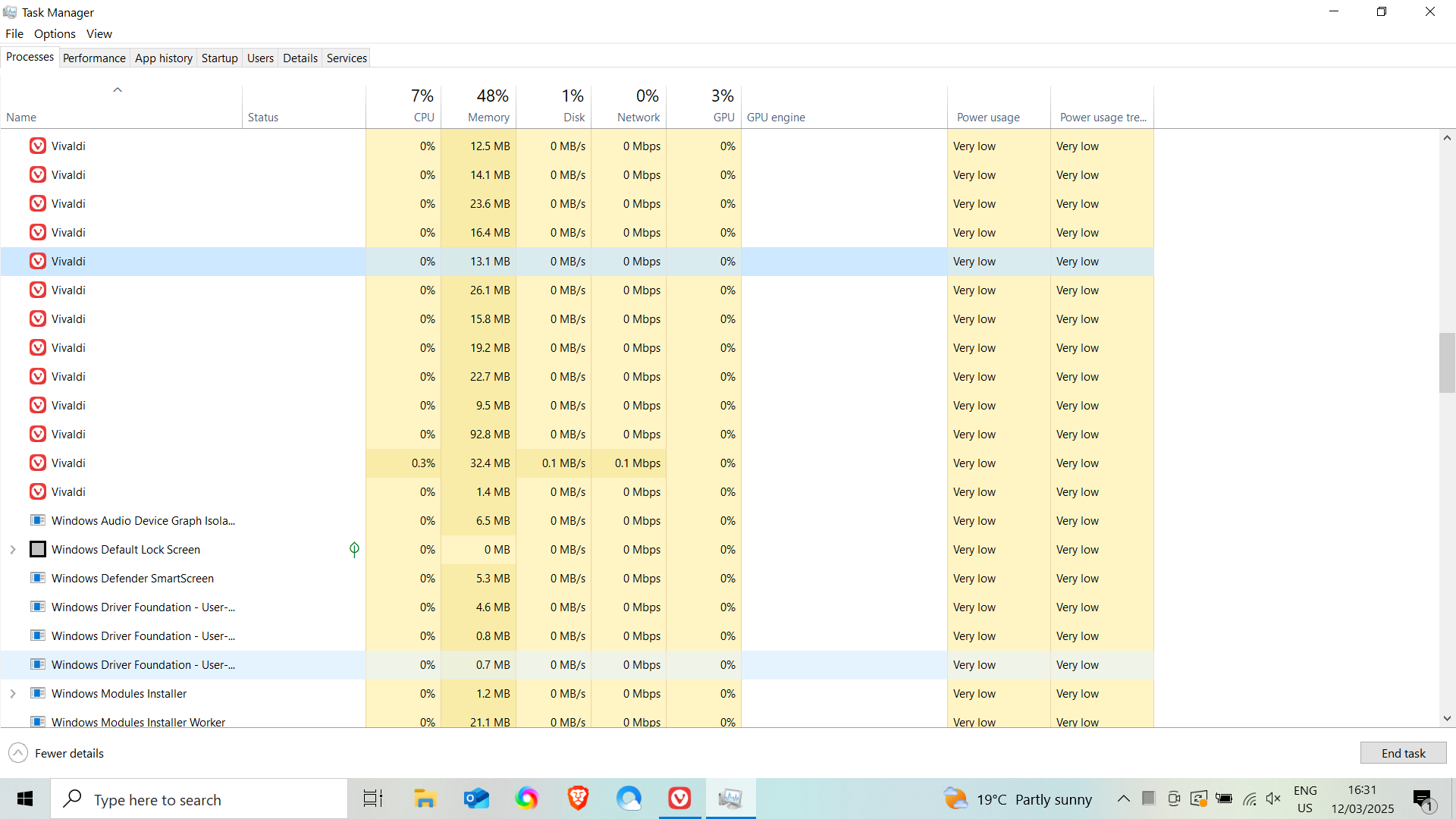Click the taskbar search box
The height and width of the screenshot is (819, 1456).
(199, 799)
